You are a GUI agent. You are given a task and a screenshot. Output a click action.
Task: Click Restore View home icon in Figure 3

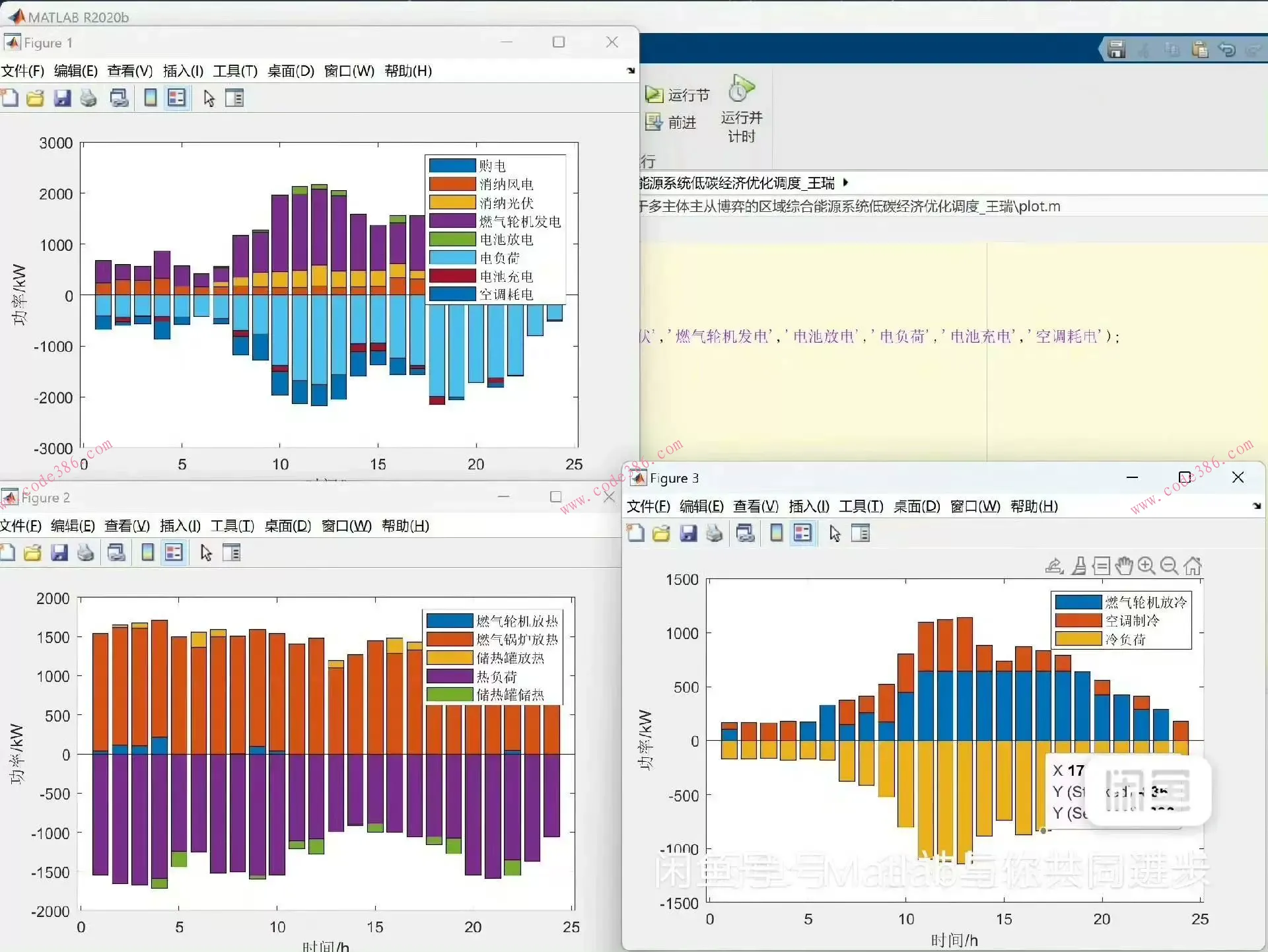point(1193,566)
